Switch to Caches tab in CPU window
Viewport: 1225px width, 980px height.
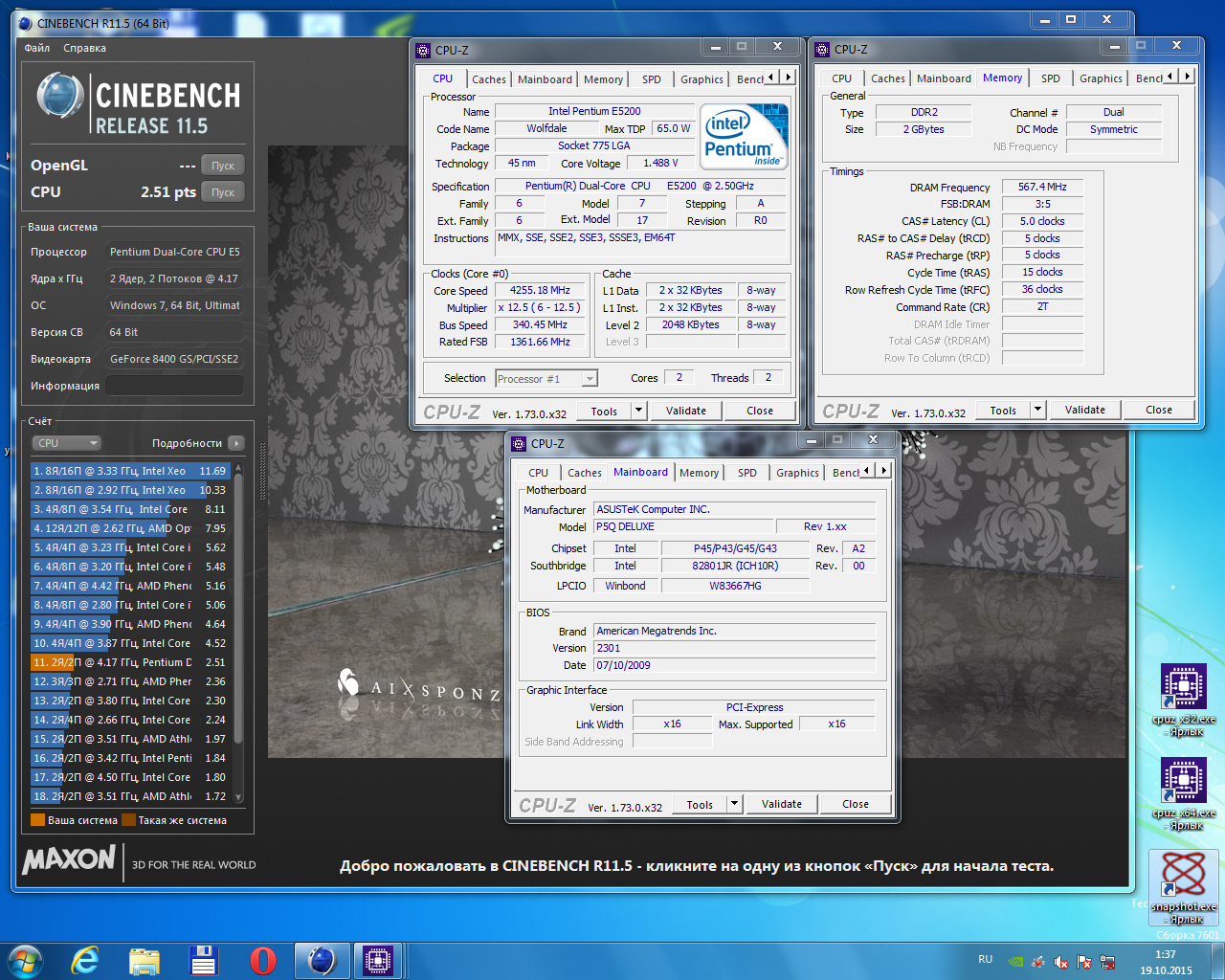489,79
